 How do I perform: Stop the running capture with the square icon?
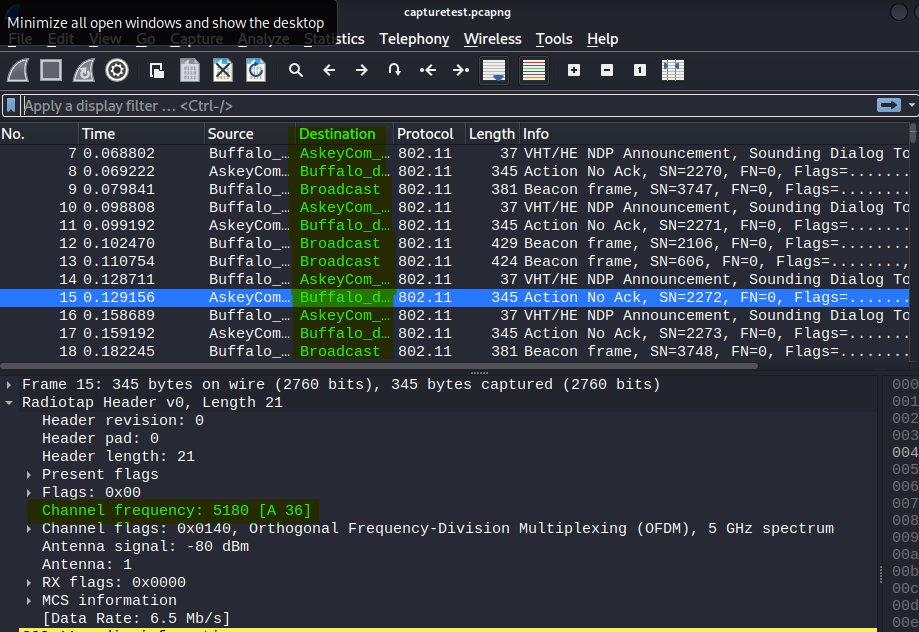(x=51, y=70)
